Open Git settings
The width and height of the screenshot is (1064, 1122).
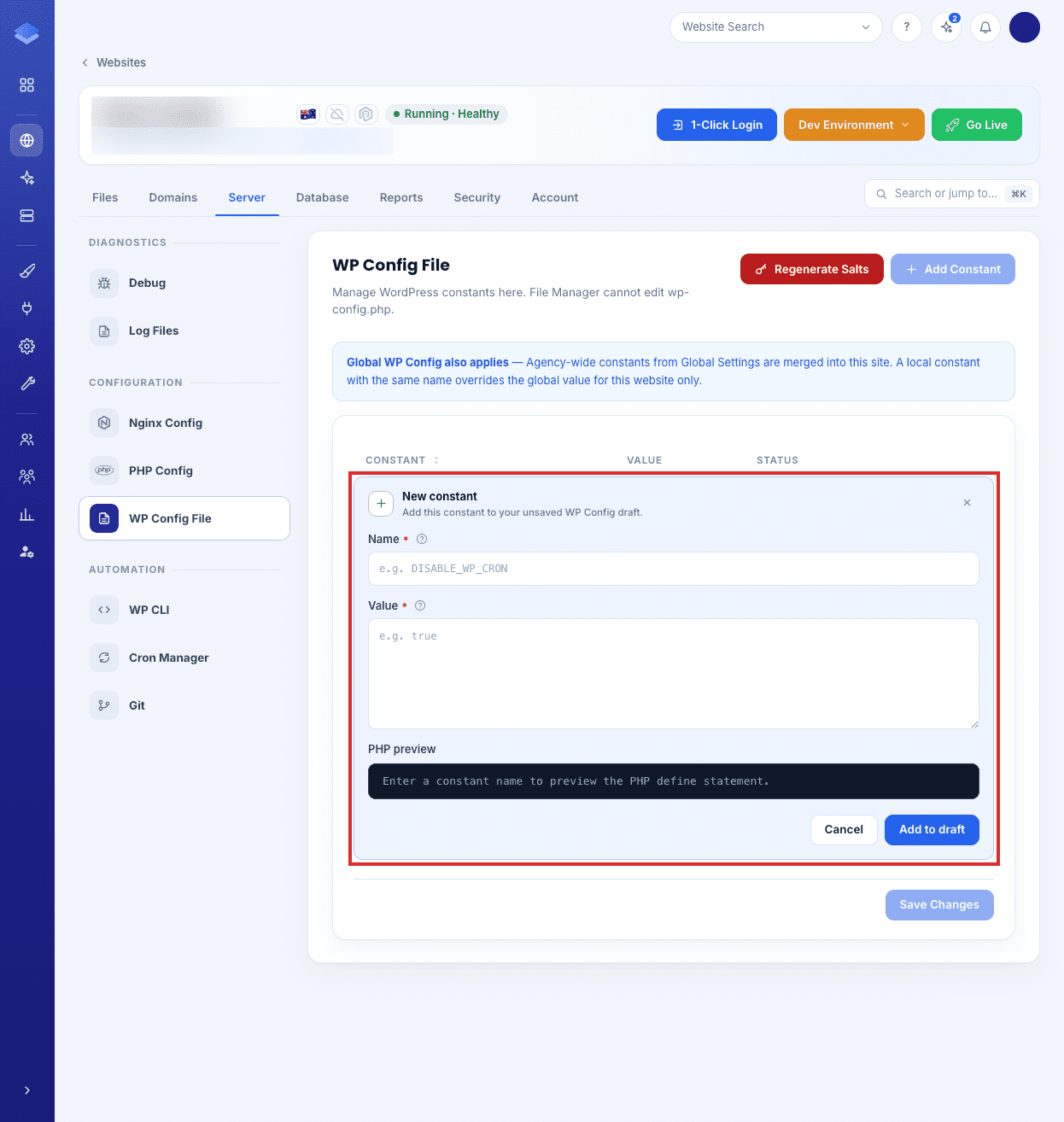tap(184, 705)
